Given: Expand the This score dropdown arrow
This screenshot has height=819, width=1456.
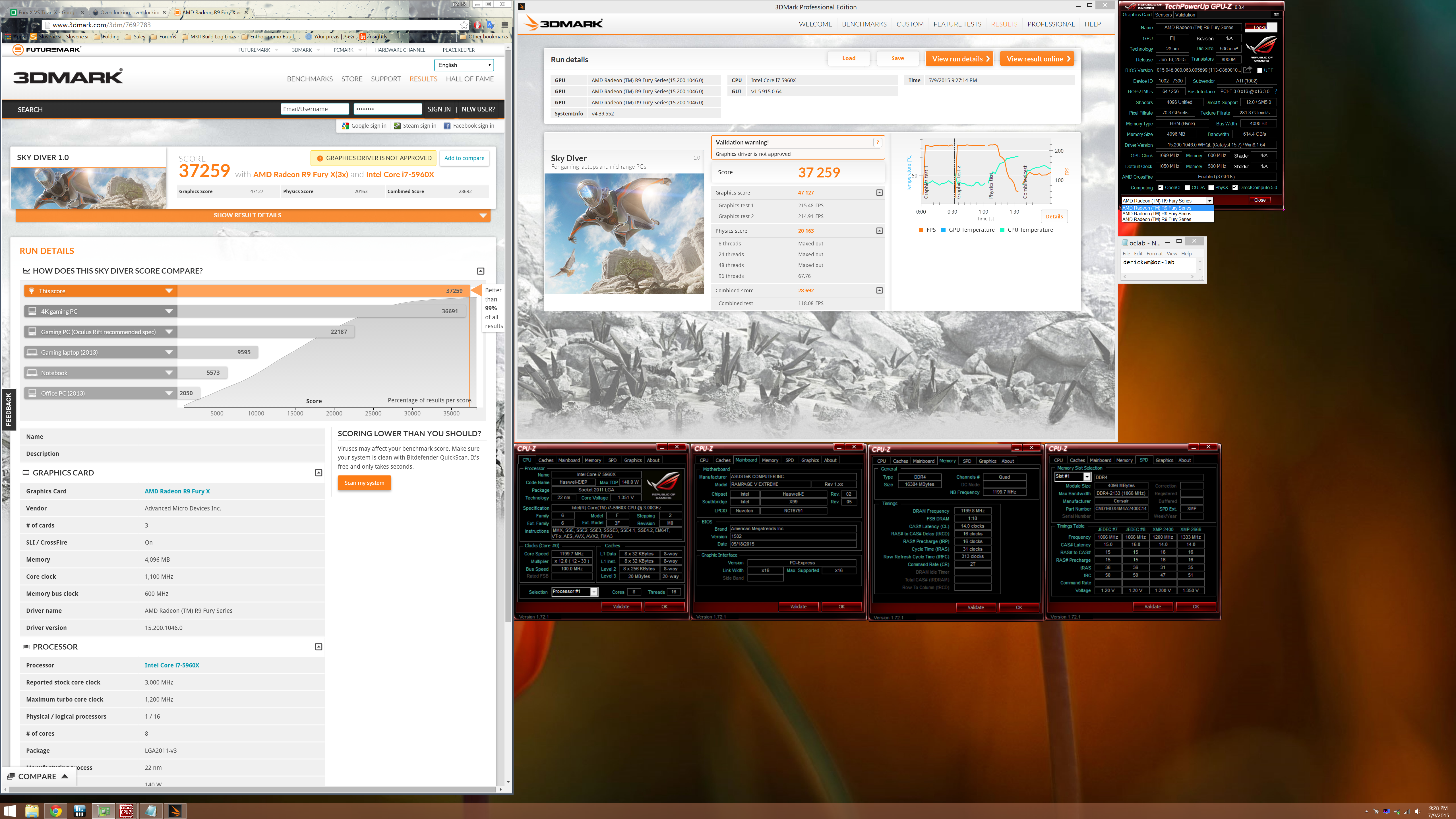Looking at the screenshot, I should click(168, 291).
